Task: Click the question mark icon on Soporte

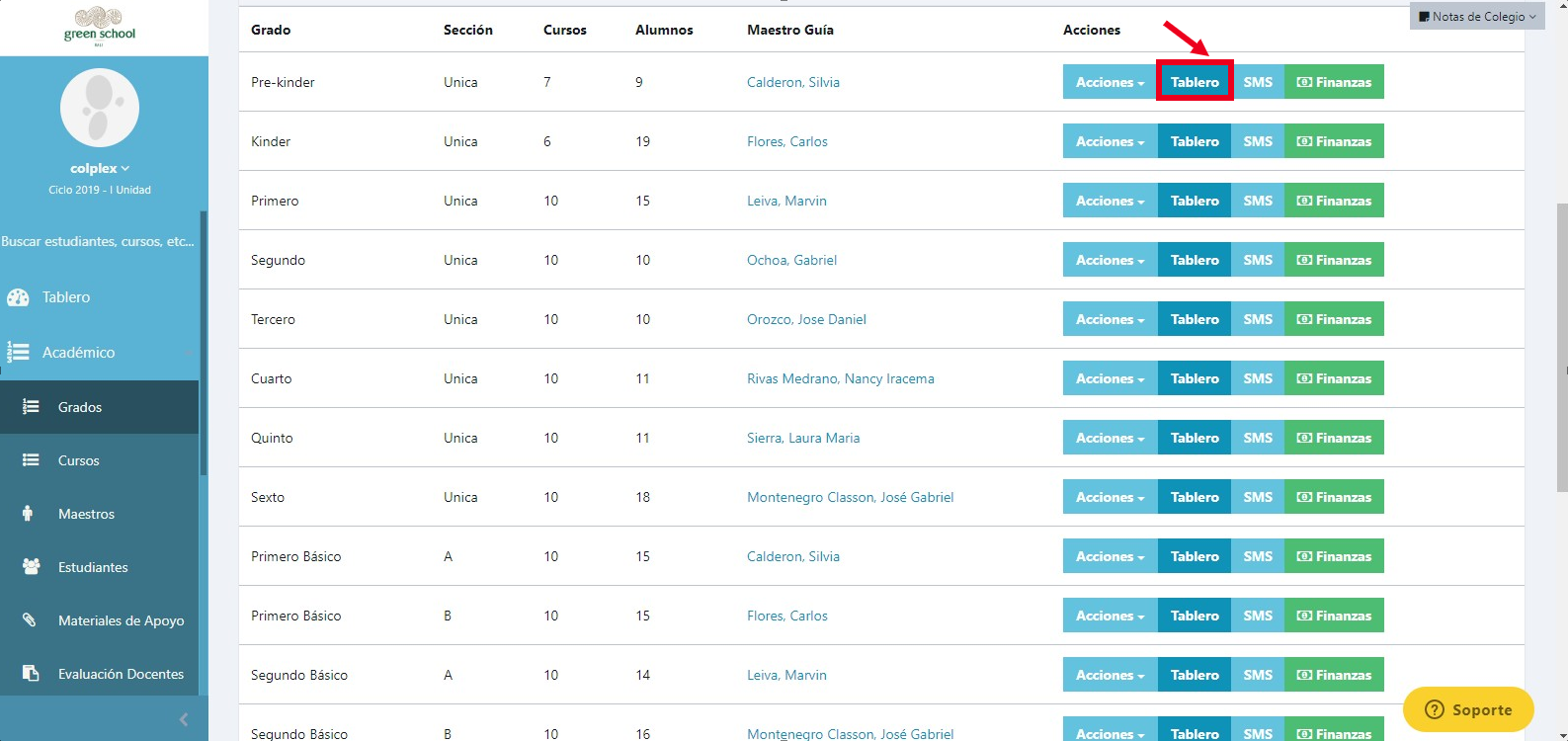Action: pyautogui.click(x=1435, y=709)
